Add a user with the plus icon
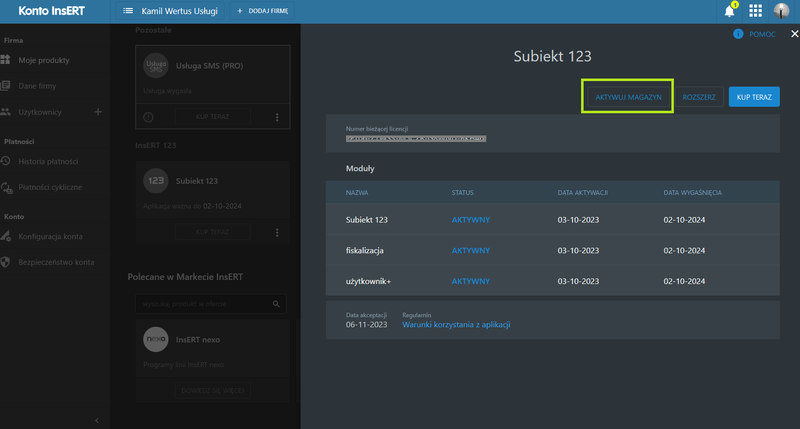The width and height of the screenshot is (800, 429). [x=98, y=112]
